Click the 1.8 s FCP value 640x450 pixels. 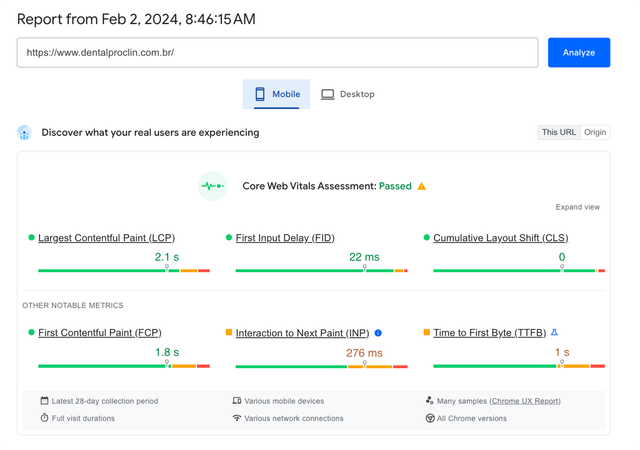click(x=167, y=352)
